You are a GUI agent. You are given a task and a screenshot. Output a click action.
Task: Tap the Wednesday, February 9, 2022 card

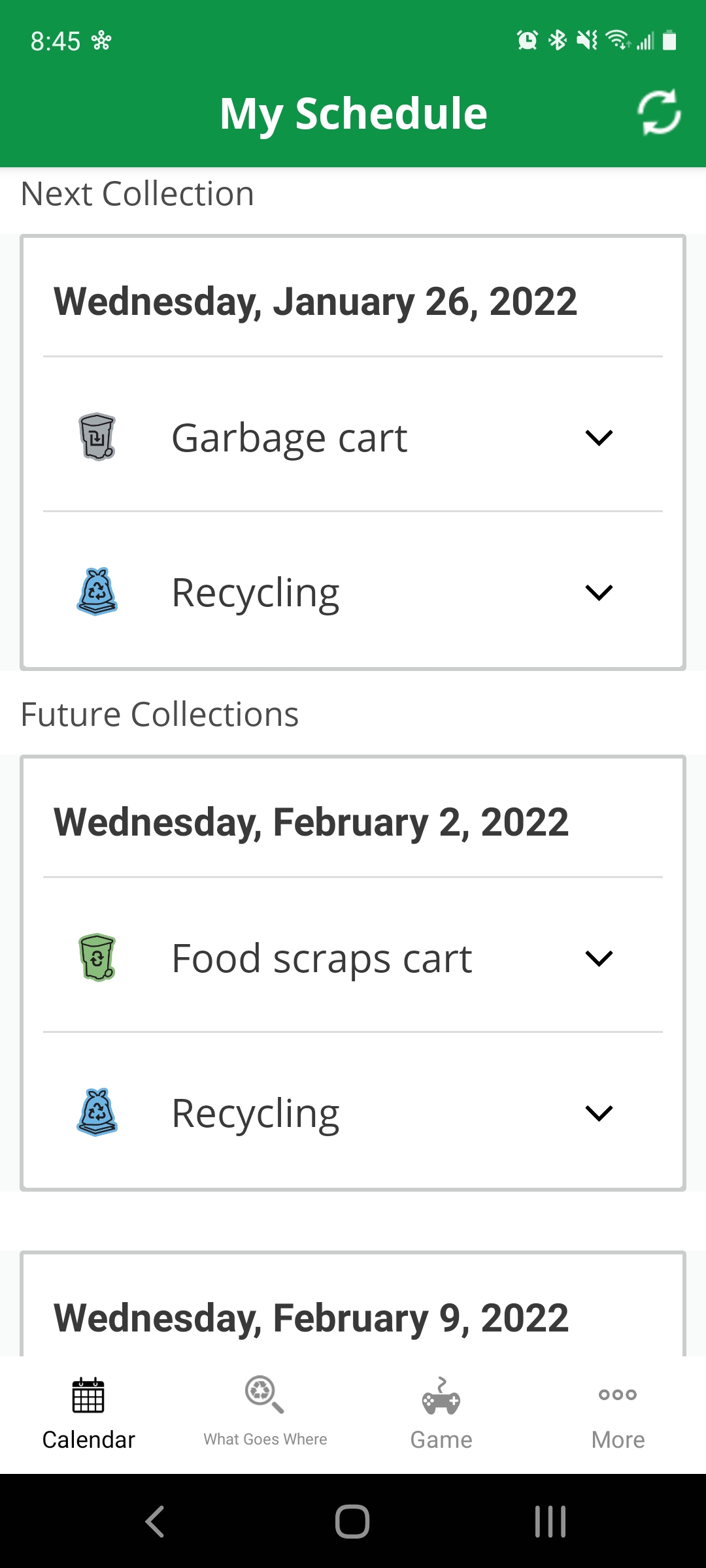click(311, 1317)
